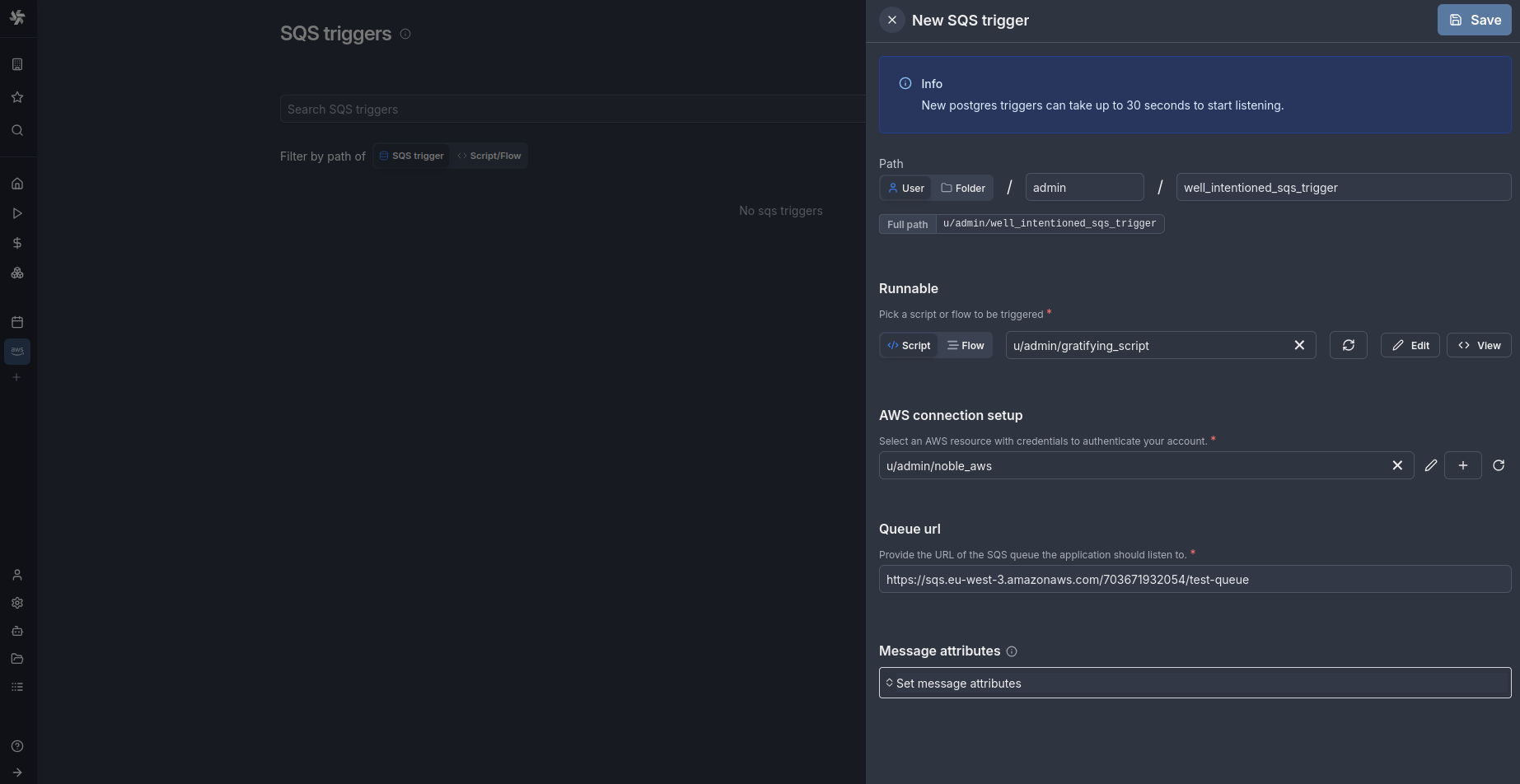Click info icon beside Message attributes
The image size is (1520, 784).
1012,651
